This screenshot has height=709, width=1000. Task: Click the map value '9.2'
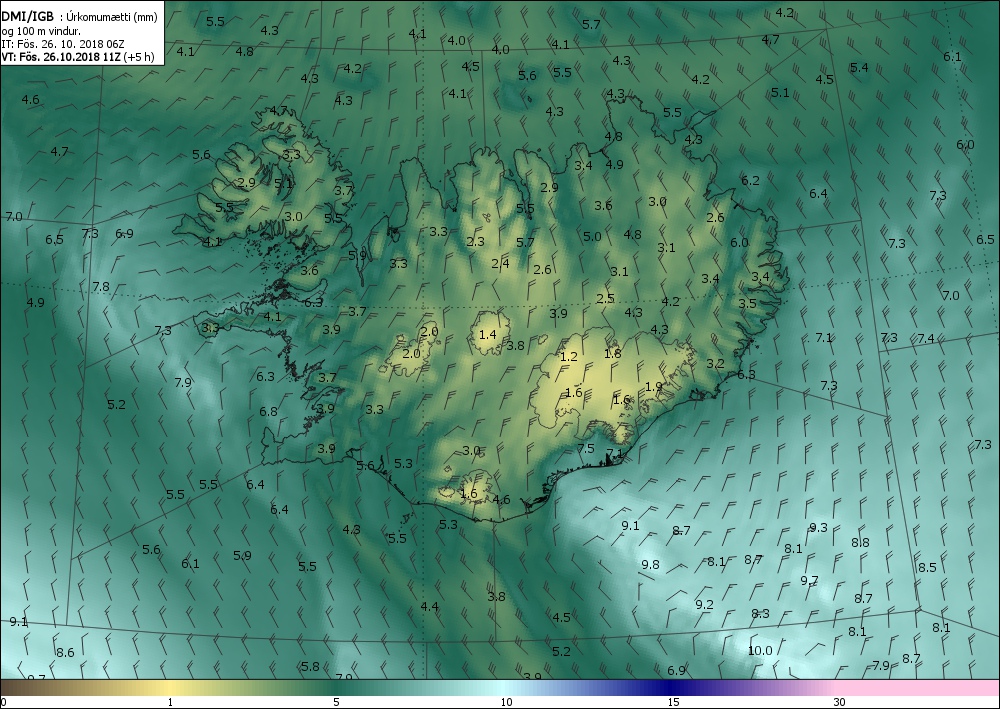coord(704,604)
